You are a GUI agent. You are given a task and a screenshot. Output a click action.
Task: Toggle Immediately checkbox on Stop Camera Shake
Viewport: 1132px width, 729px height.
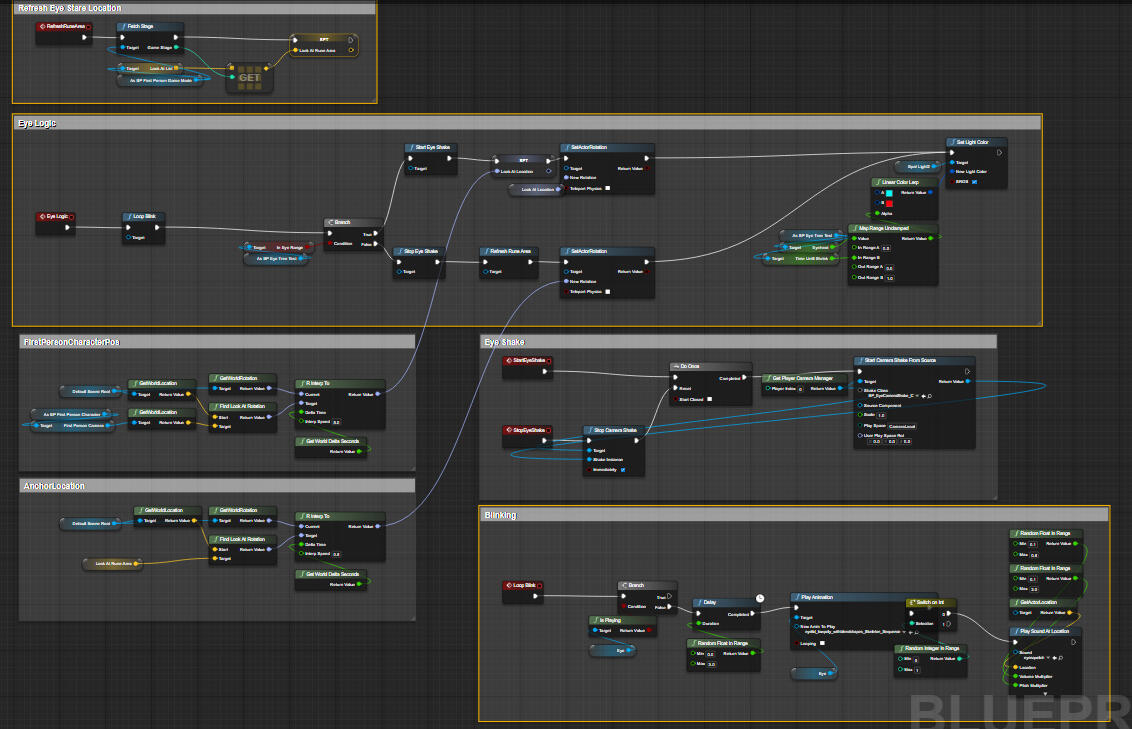624,469
